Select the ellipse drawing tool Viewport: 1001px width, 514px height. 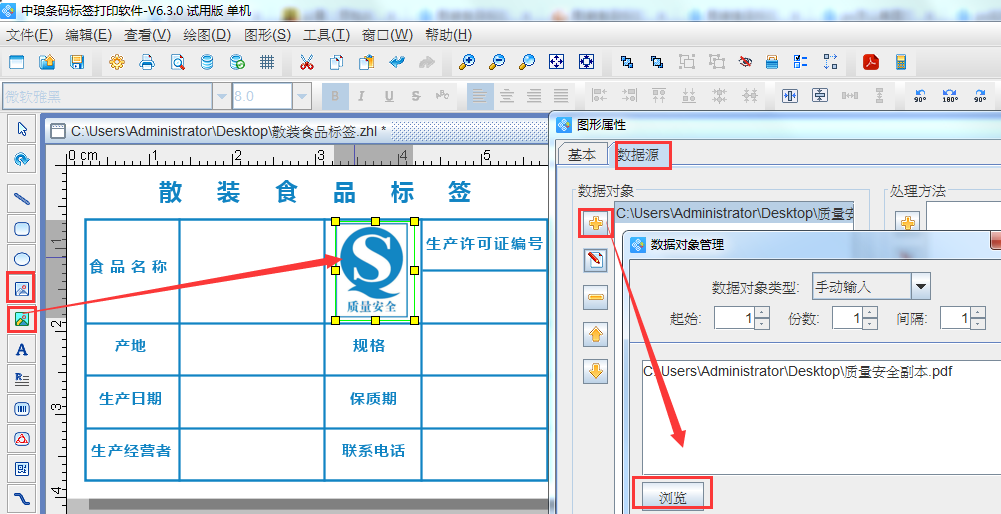21,259
